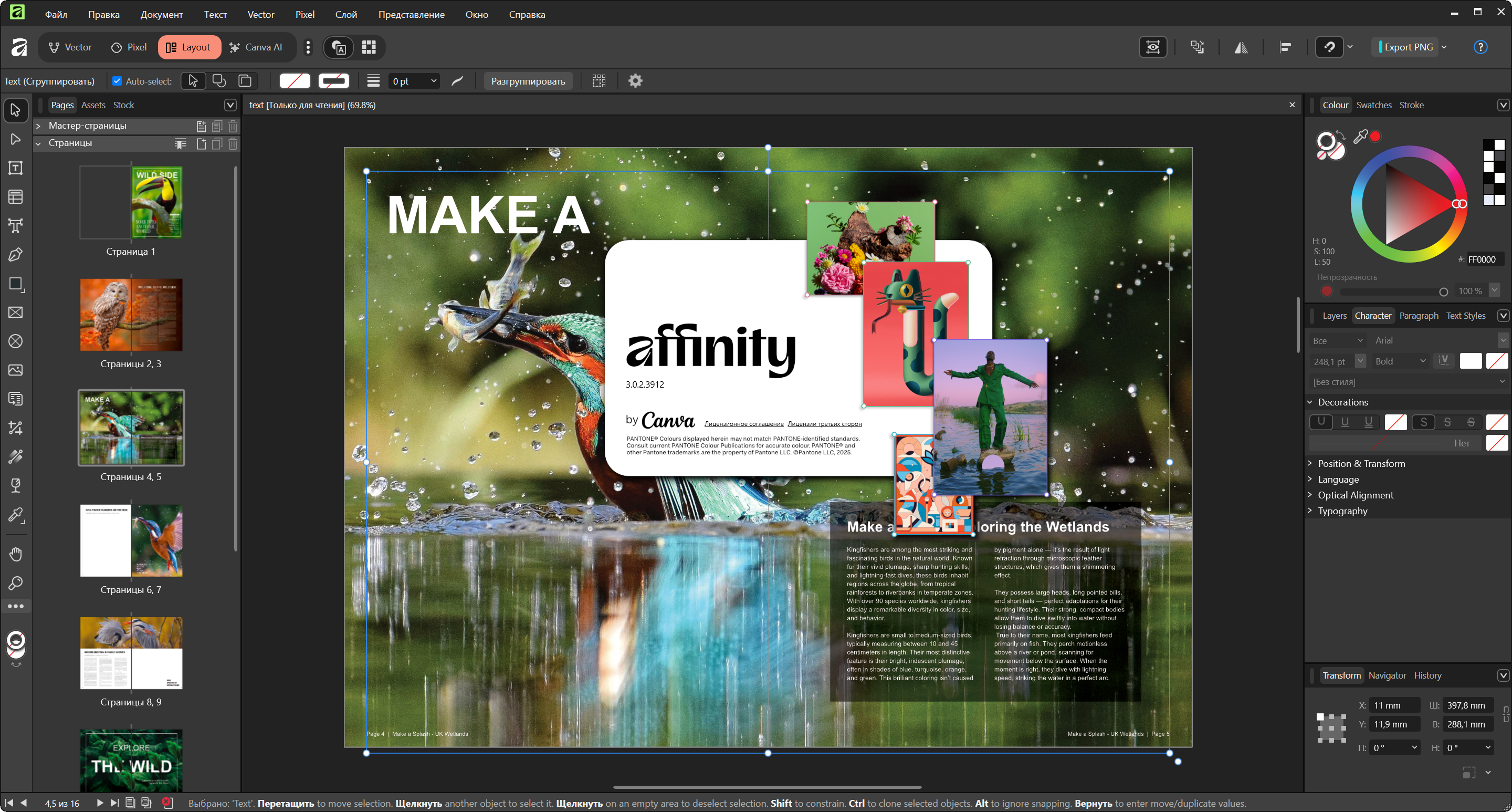Image resolution: width=1512 pixels, height=812 pixels.
Task: Click the Лицензионное соглашение link
Action: (744, 423)
